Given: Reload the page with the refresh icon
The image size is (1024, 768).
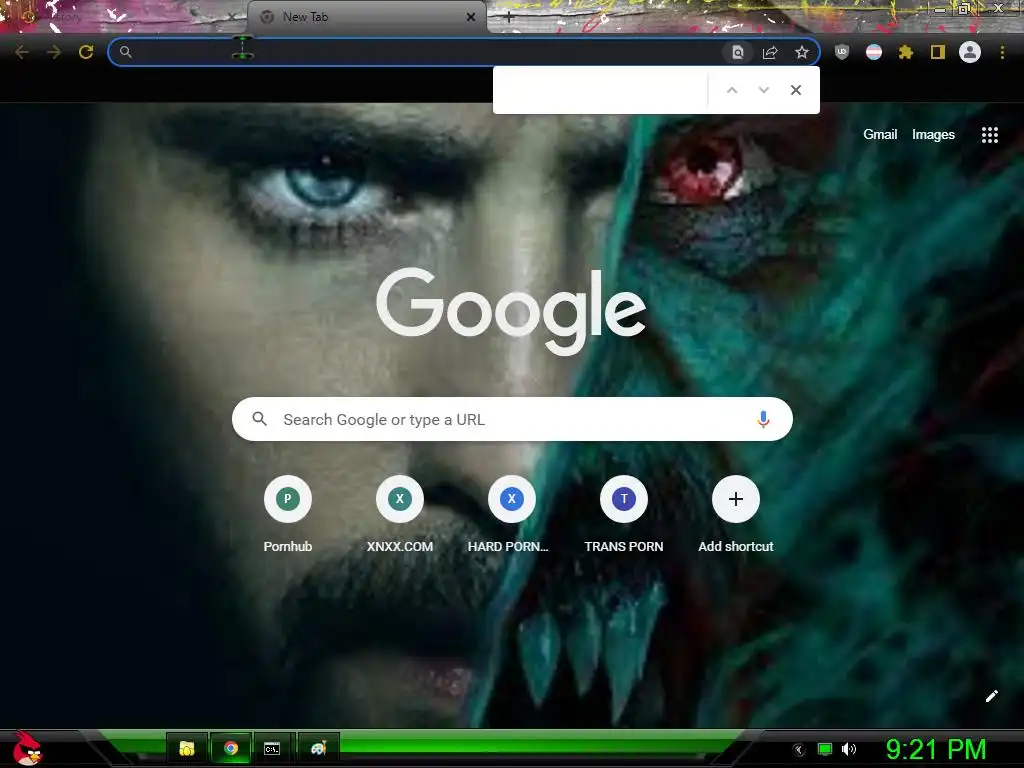Looking at the screenshot, I should click(86, 52).
